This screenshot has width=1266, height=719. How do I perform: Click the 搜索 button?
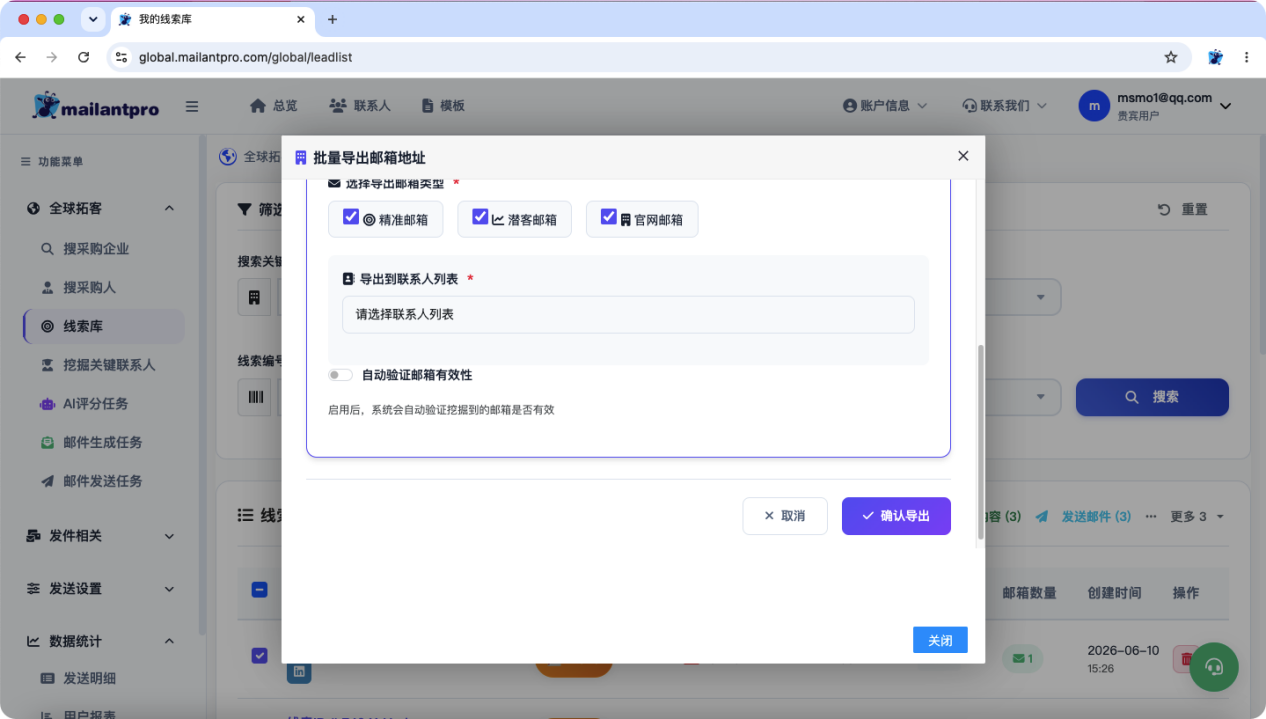click(1152, 397)
